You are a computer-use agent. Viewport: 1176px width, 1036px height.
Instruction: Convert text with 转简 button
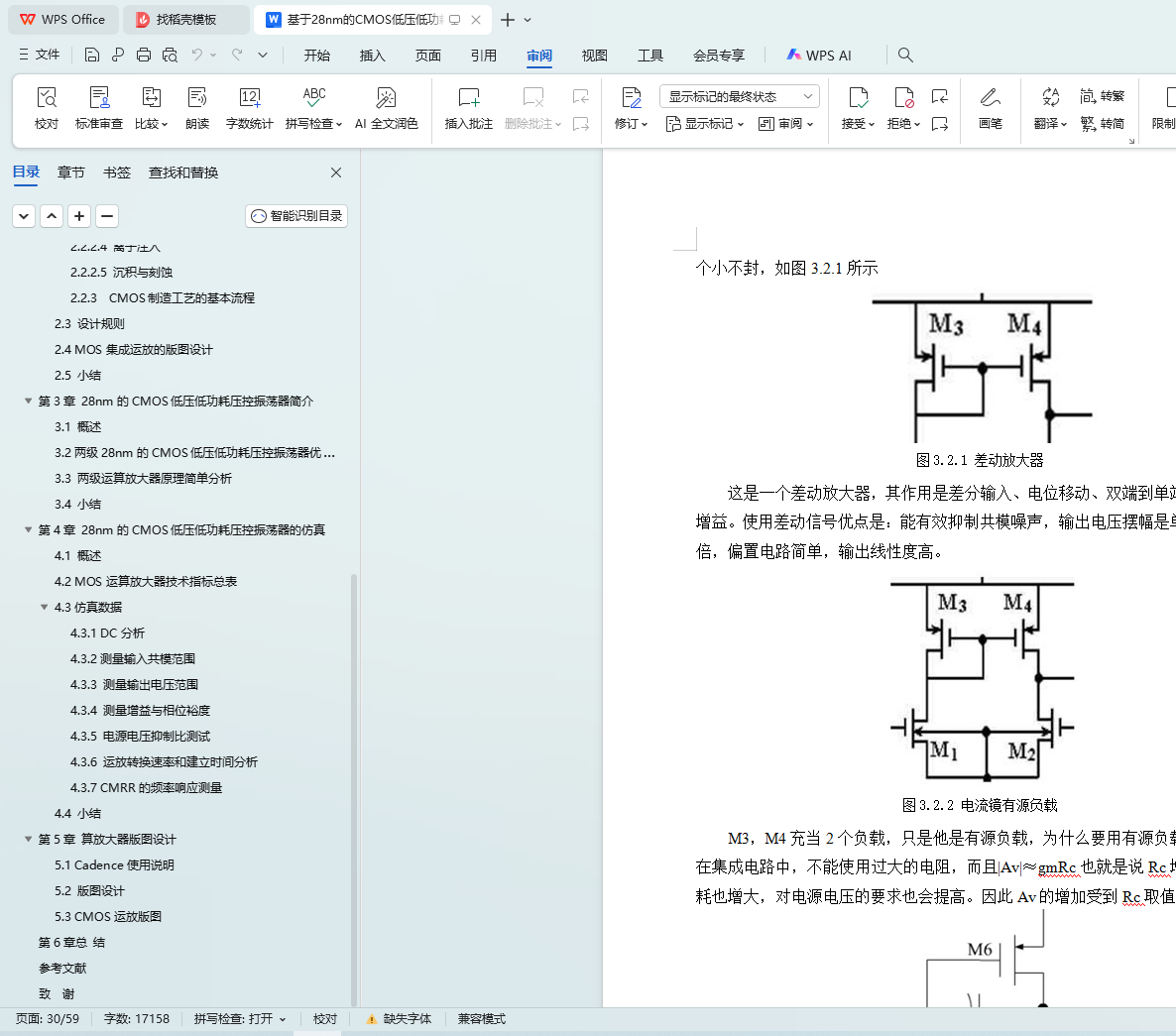click(x=1102, y=124)
